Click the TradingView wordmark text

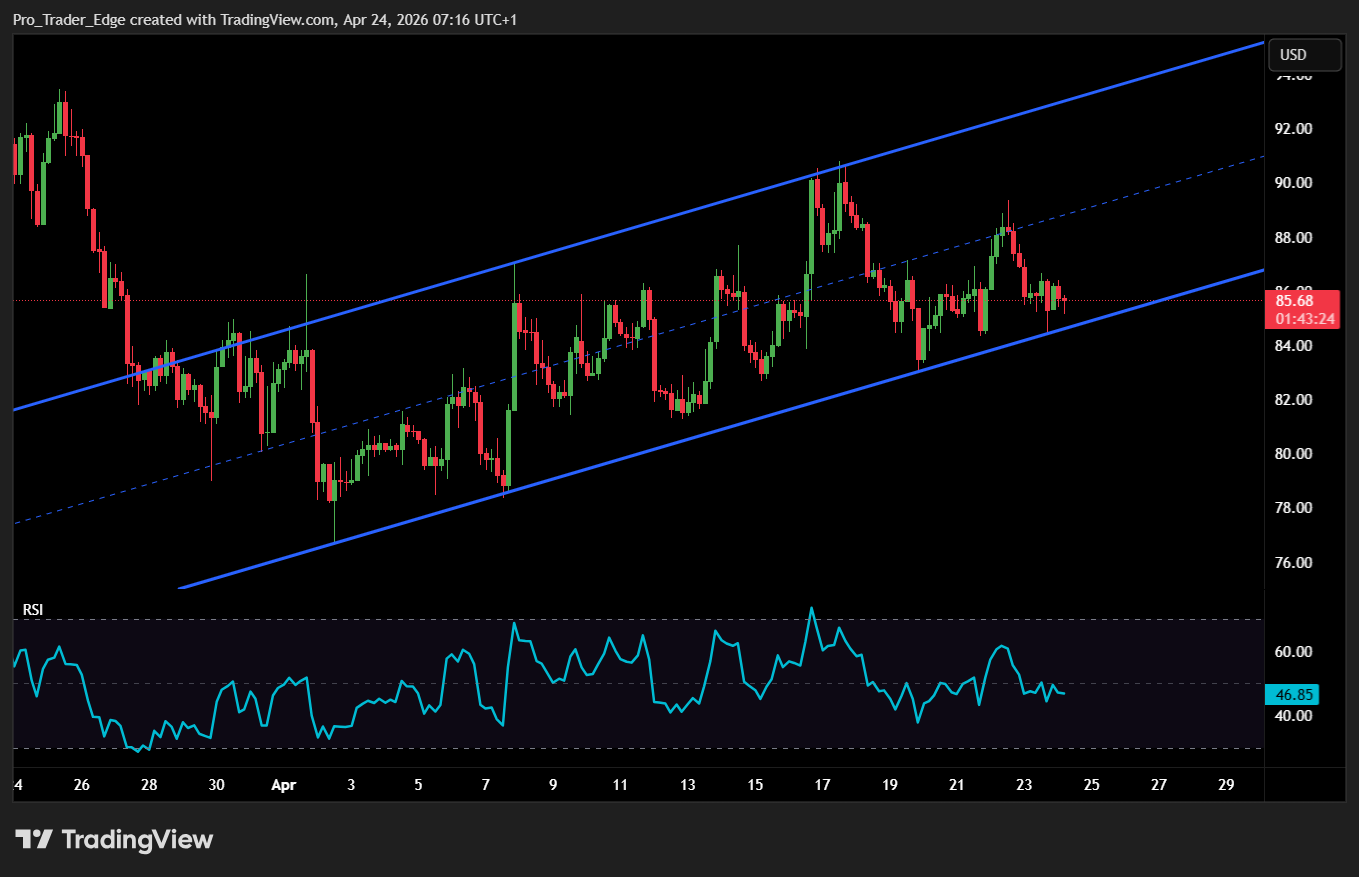[137, 840]
